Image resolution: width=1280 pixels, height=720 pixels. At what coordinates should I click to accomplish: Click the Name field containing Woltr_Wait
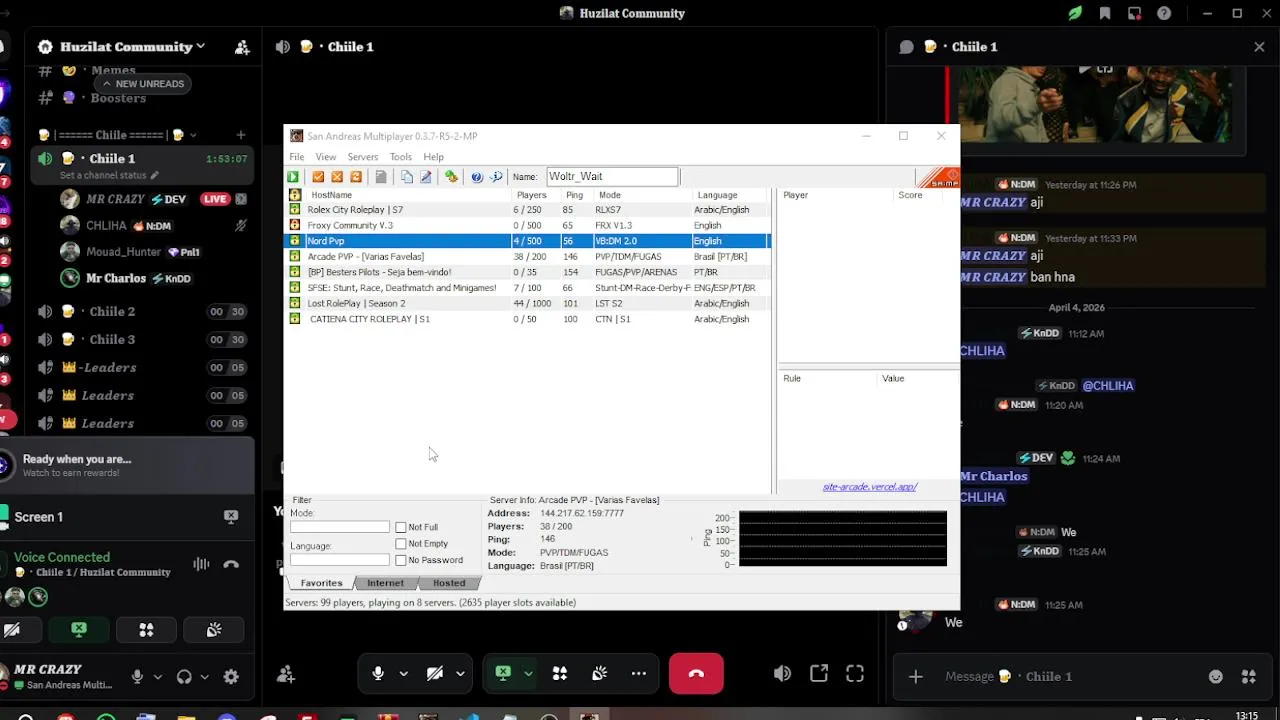pyautogui.click(x=612, y=177)
